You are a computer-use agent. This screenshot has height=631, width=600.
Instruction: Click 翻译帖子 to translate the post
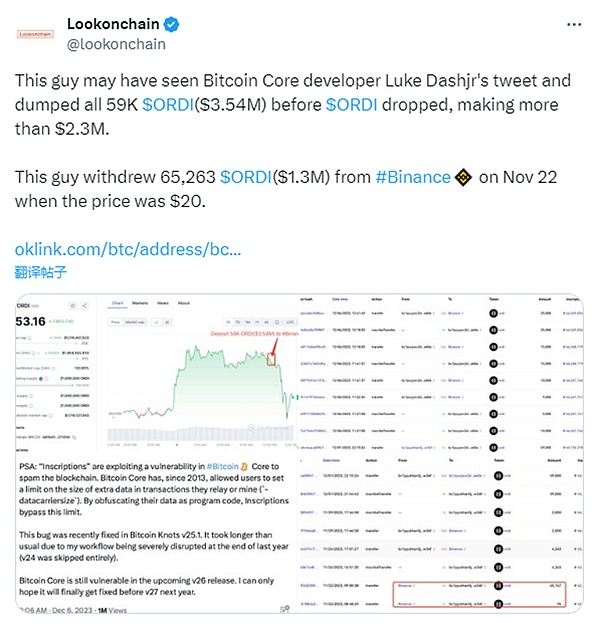point(41,271)
